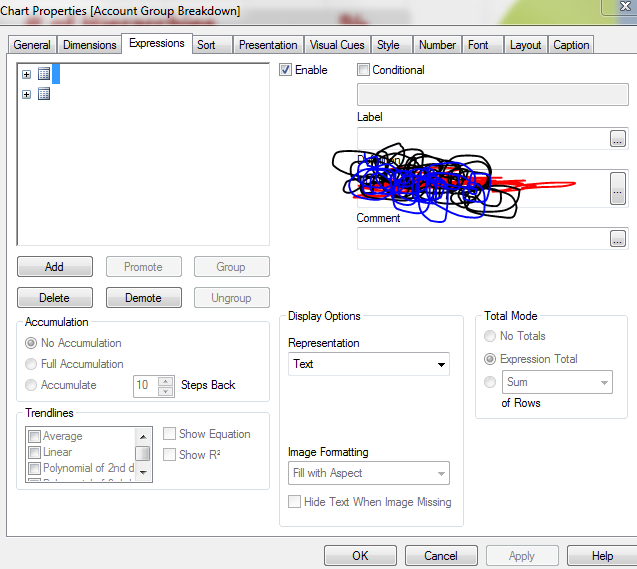637x569 pixels.
Task: Expand the second expression tree node
Action: (x=26, y=95)
